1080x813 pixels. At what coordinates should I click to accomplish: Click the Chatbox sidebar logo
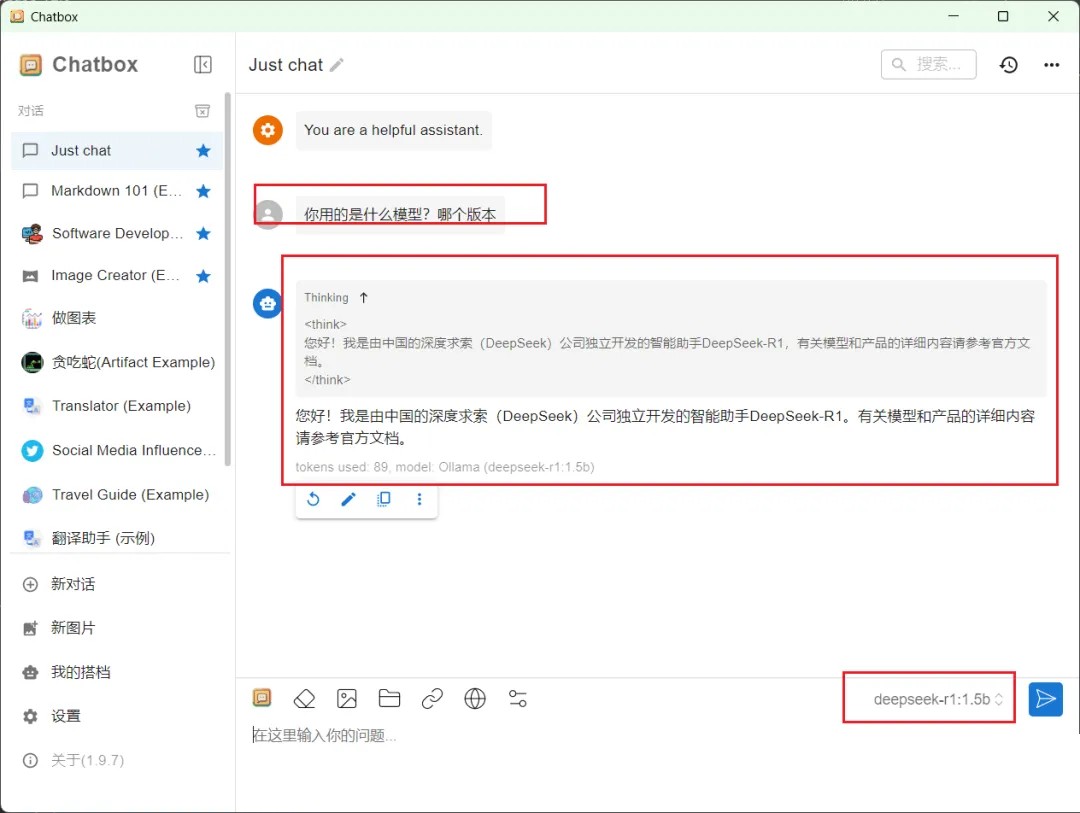coord(31,65)
